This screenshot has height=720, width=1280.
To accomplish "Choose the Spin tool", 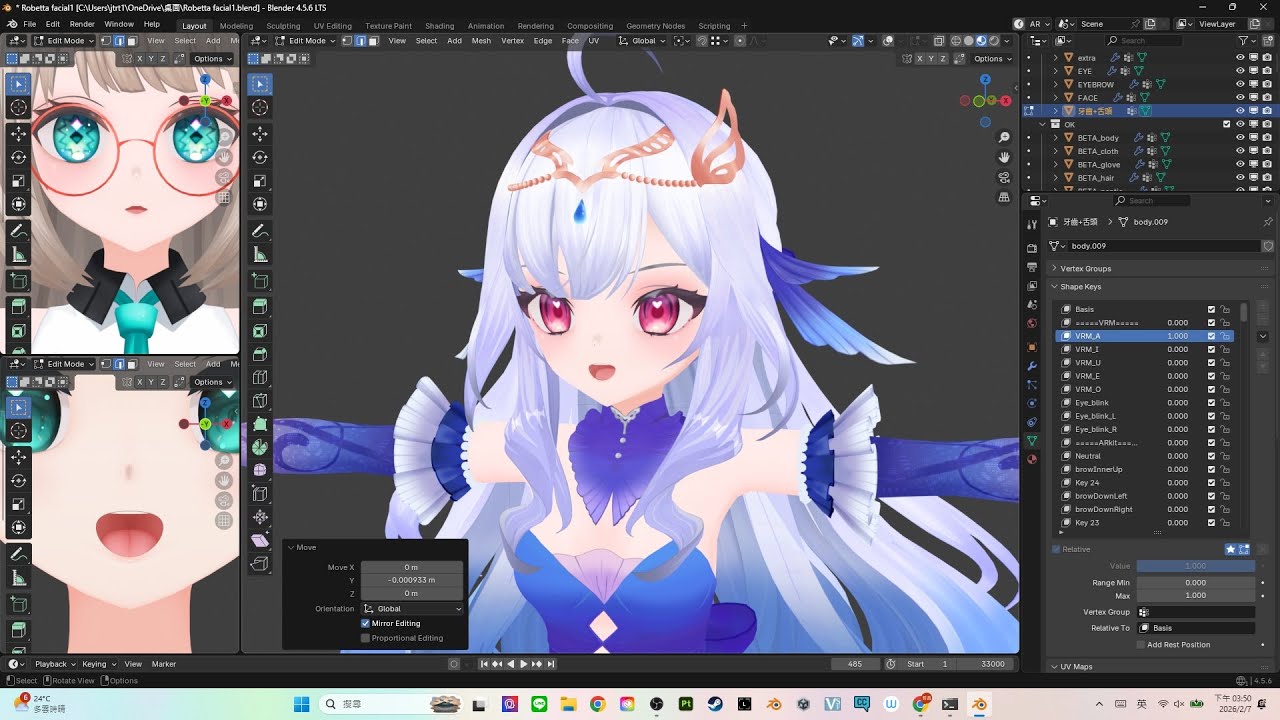I will (x=260, y=447).
